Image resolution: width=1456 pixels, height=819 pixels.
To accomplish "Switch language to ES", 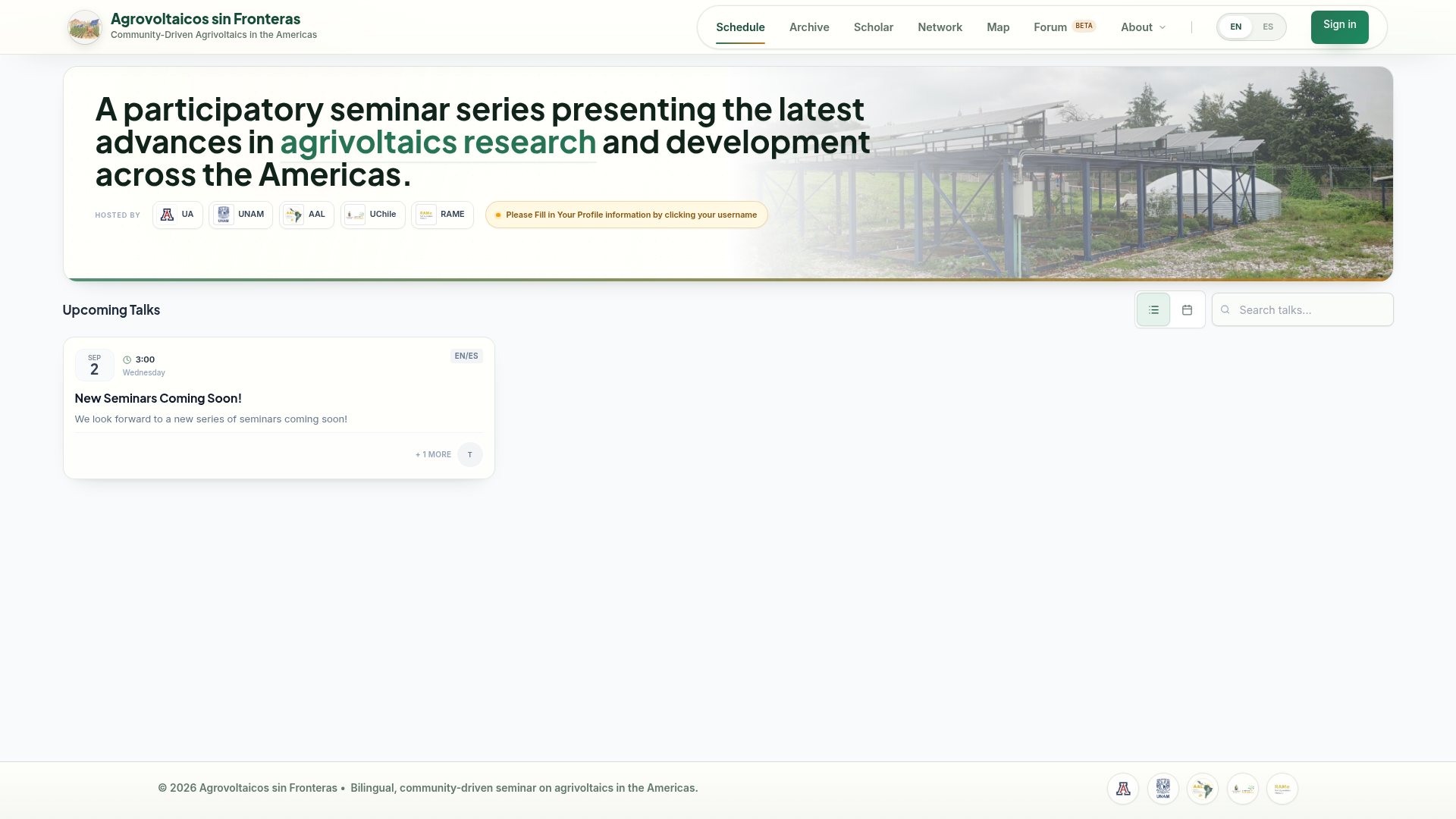I will 1268,27.
